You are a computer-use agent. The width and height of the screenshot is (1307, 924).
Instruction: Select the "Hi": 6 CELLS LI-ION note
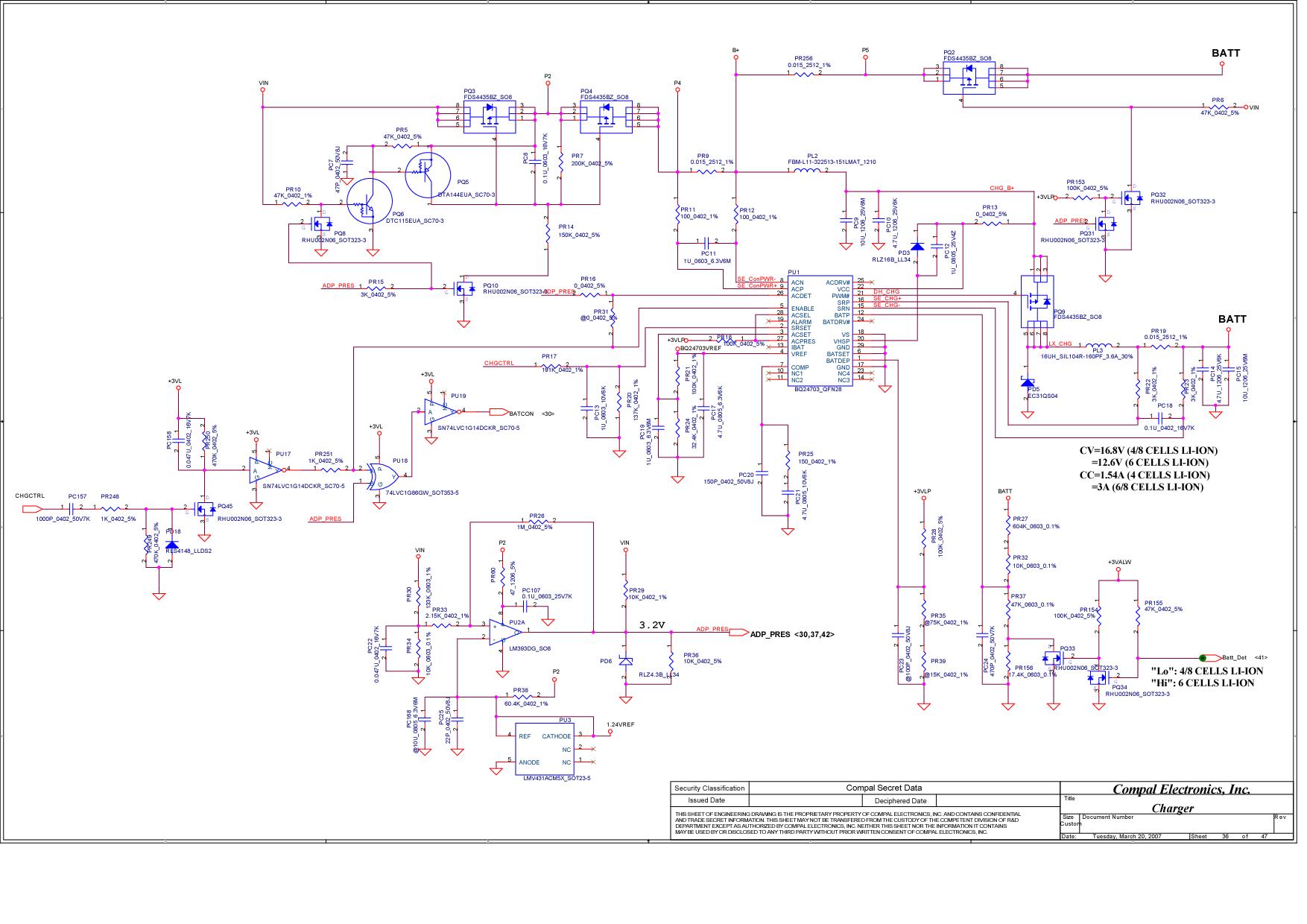click(x=1203, y=683)
